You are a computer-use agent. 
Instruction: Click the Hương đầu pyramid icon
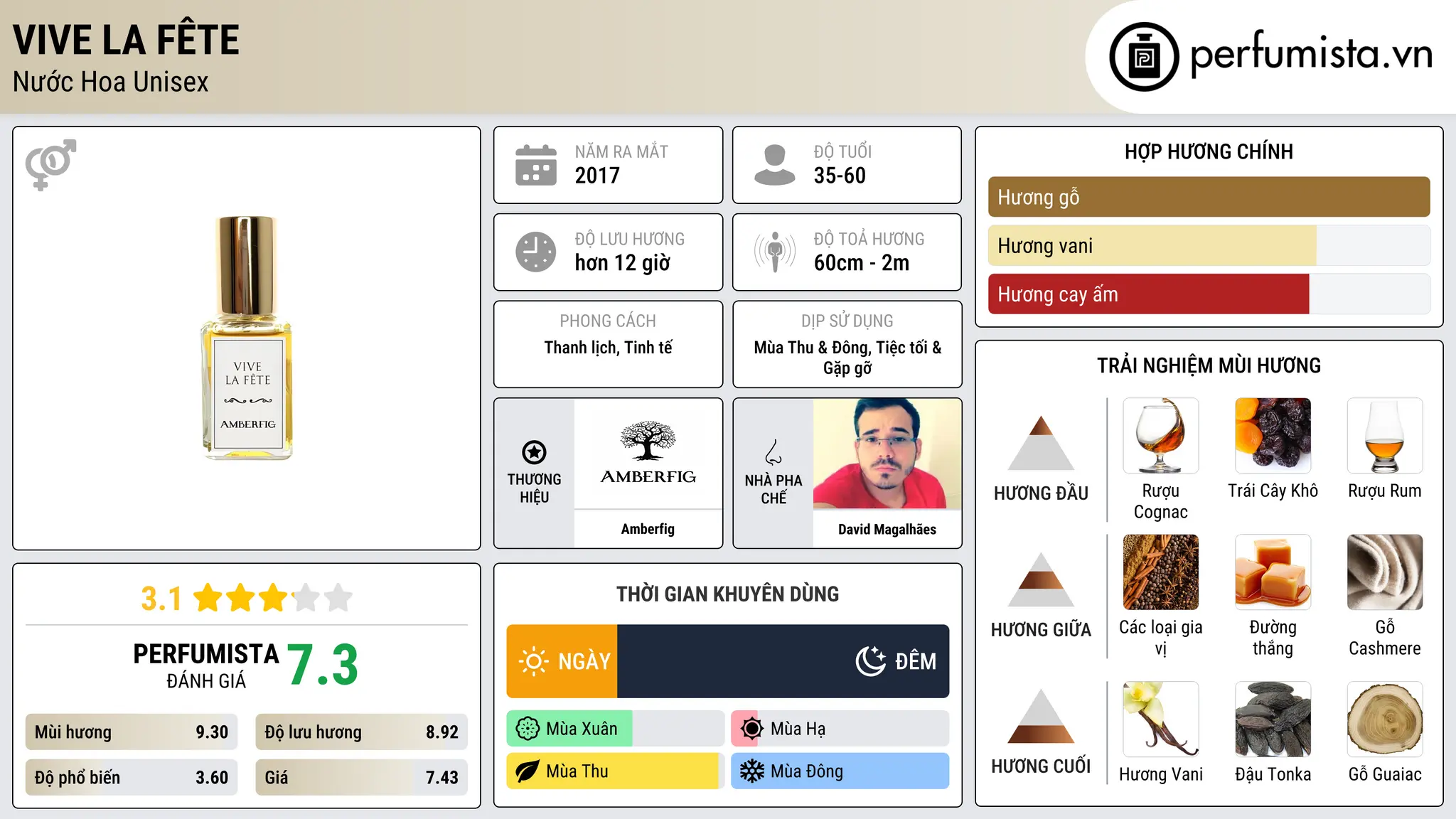1042,443
